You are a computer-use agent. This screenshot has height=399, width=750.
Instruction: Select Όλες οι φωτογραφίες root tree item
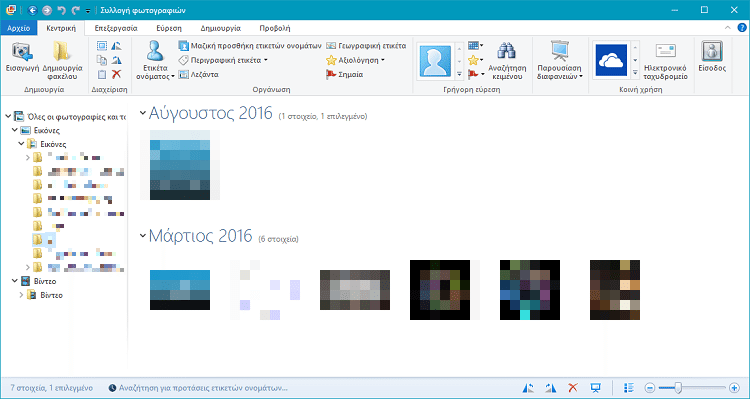(x=70, y=116)
